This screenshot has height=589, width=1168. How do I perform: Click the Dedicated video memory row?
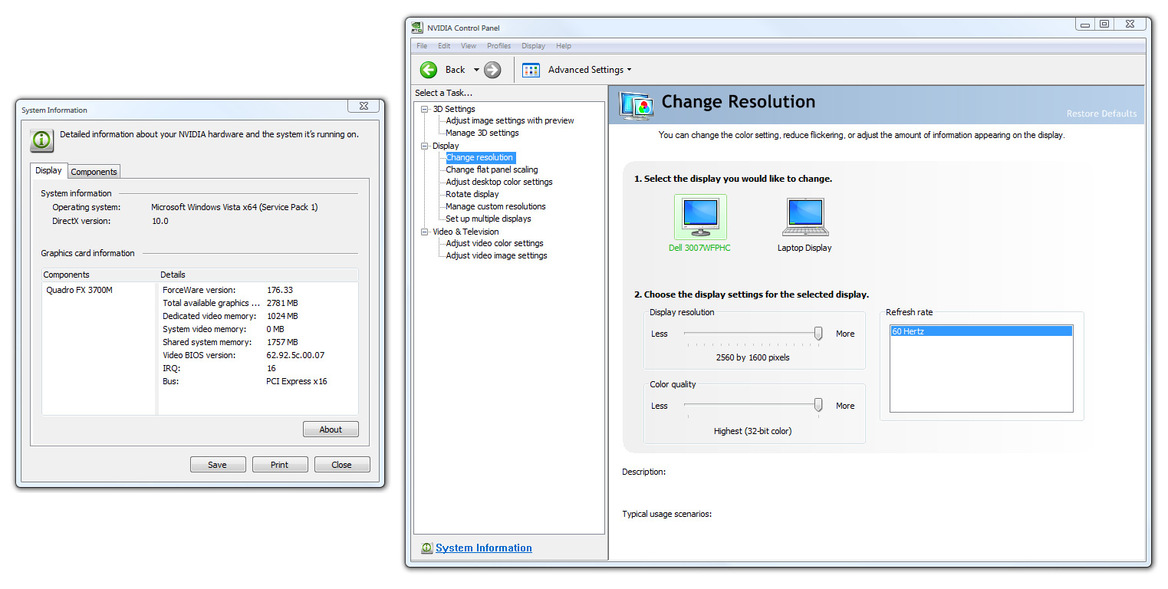pyautogui.click(x=258, y=316)
